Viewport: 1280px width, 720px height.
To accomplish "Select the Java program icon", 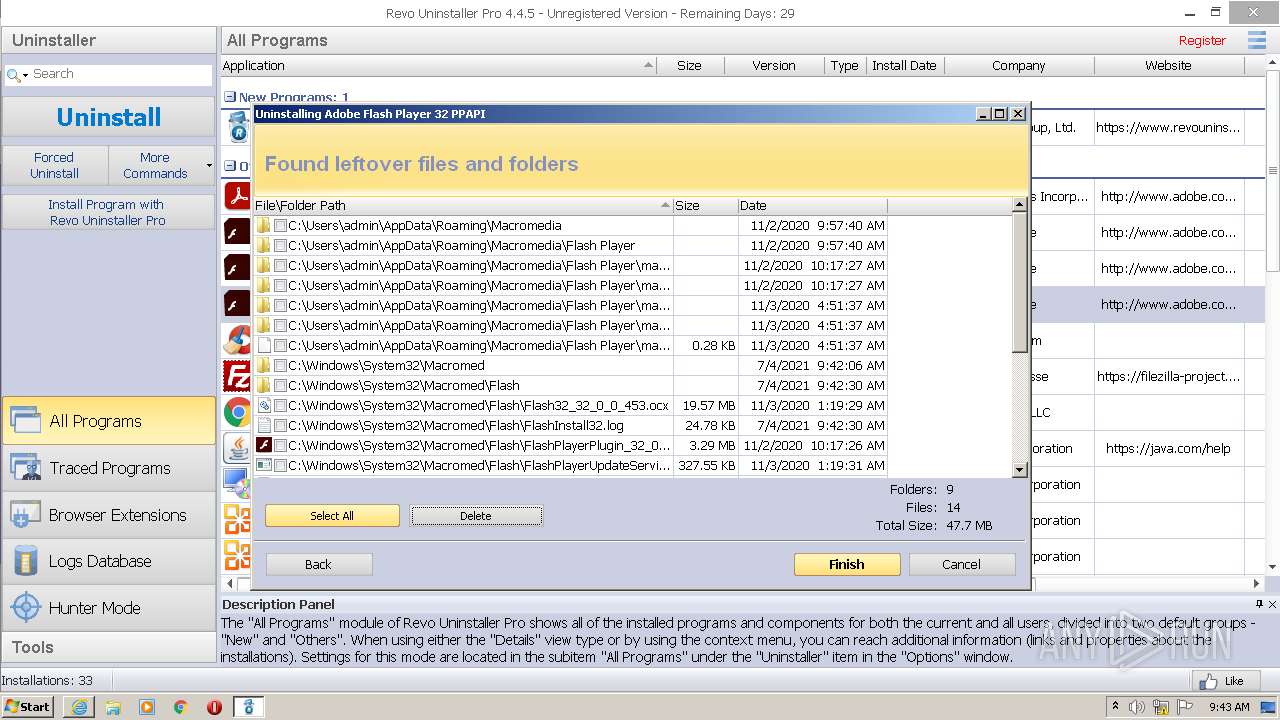I will [237, 447].
